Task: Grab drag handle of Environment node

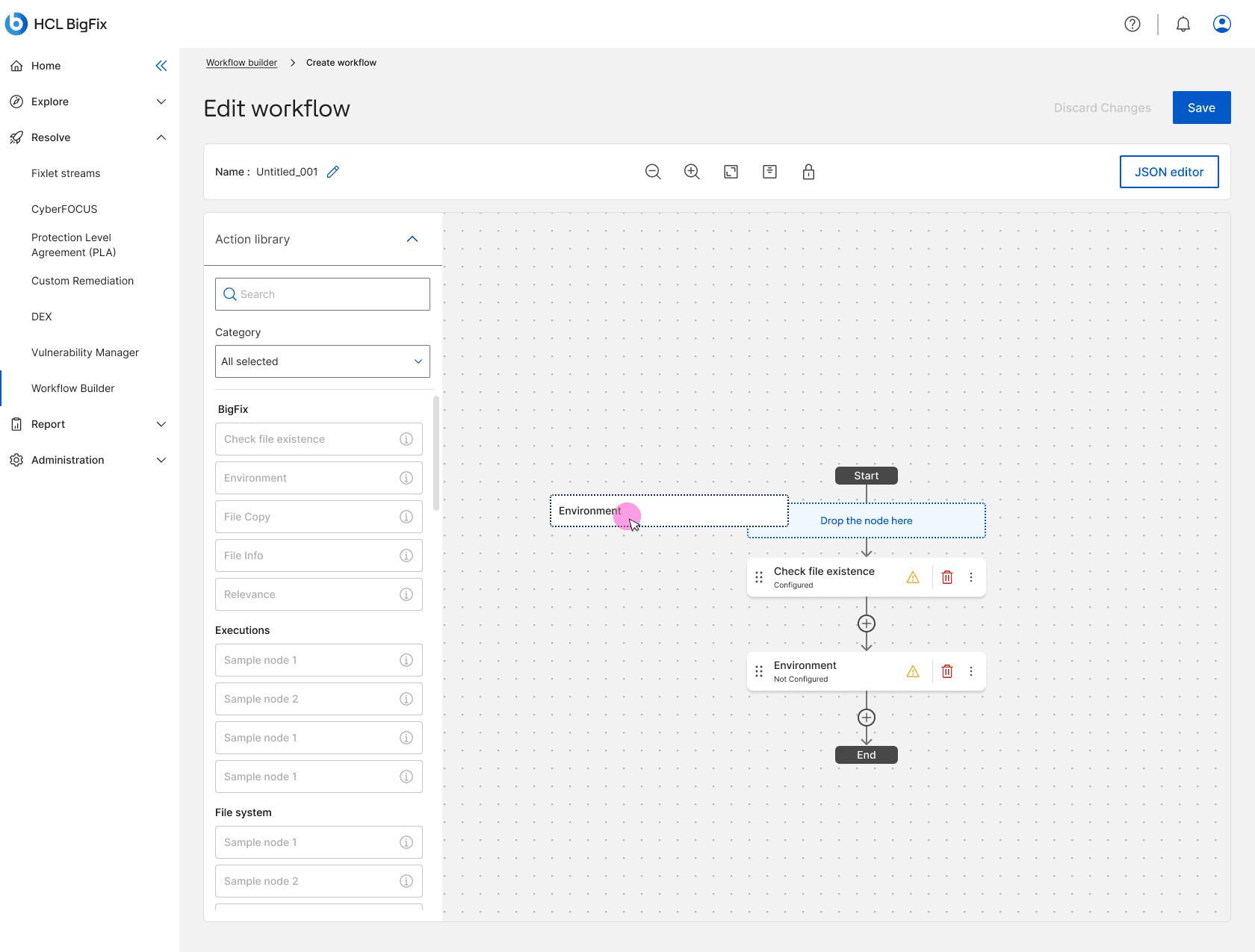Action: (x=759, y=671)
